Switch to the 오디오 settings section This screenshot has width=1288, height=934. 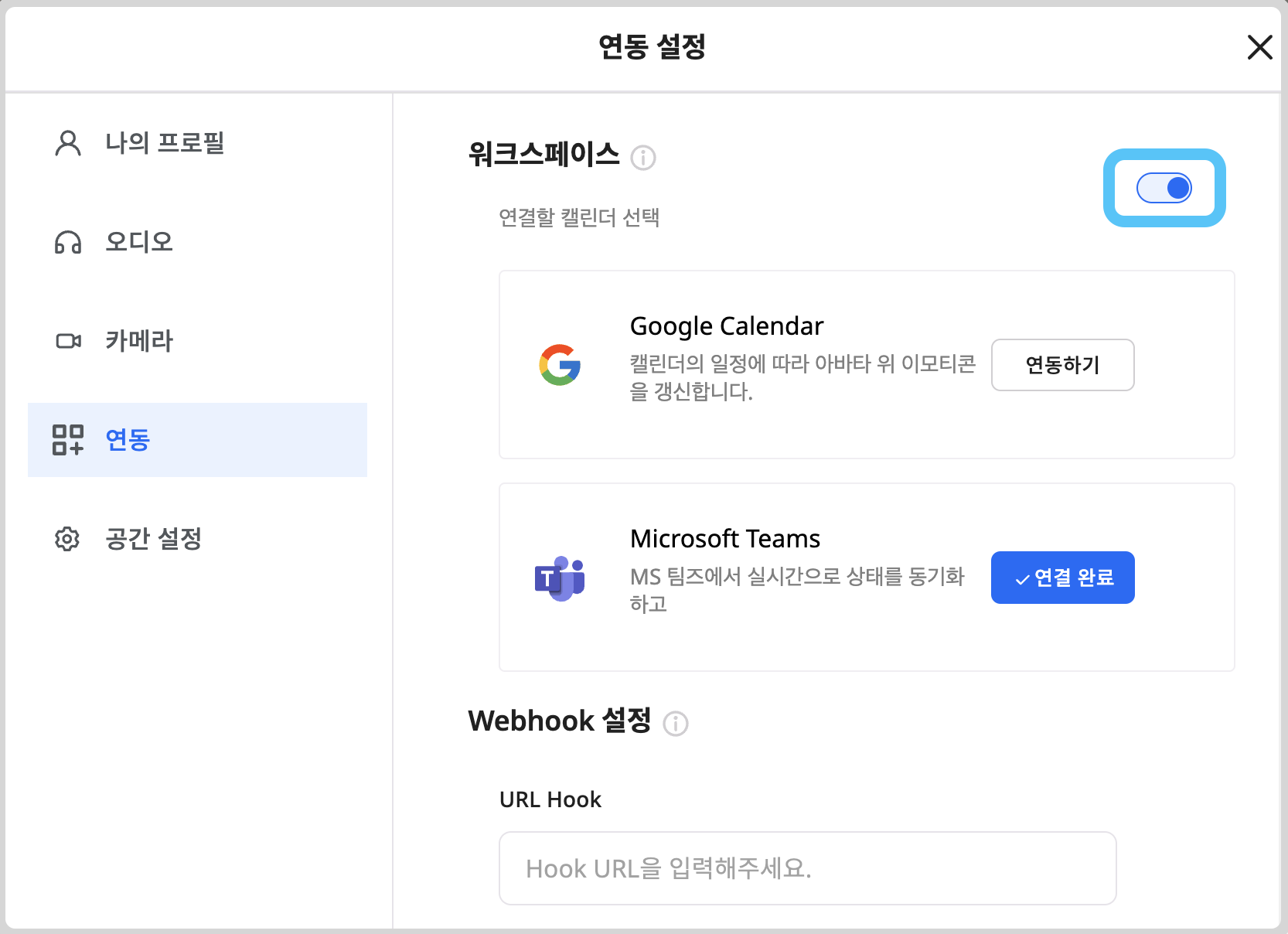139,242
